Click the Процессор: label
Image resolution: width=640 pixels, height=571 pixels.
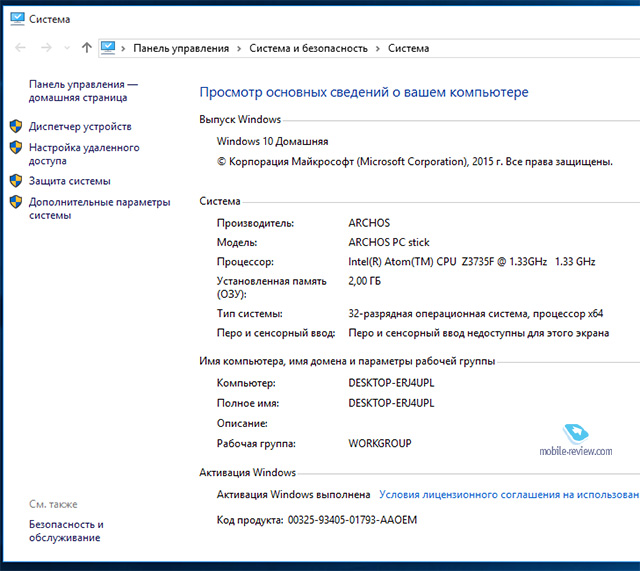click(245, 262)
